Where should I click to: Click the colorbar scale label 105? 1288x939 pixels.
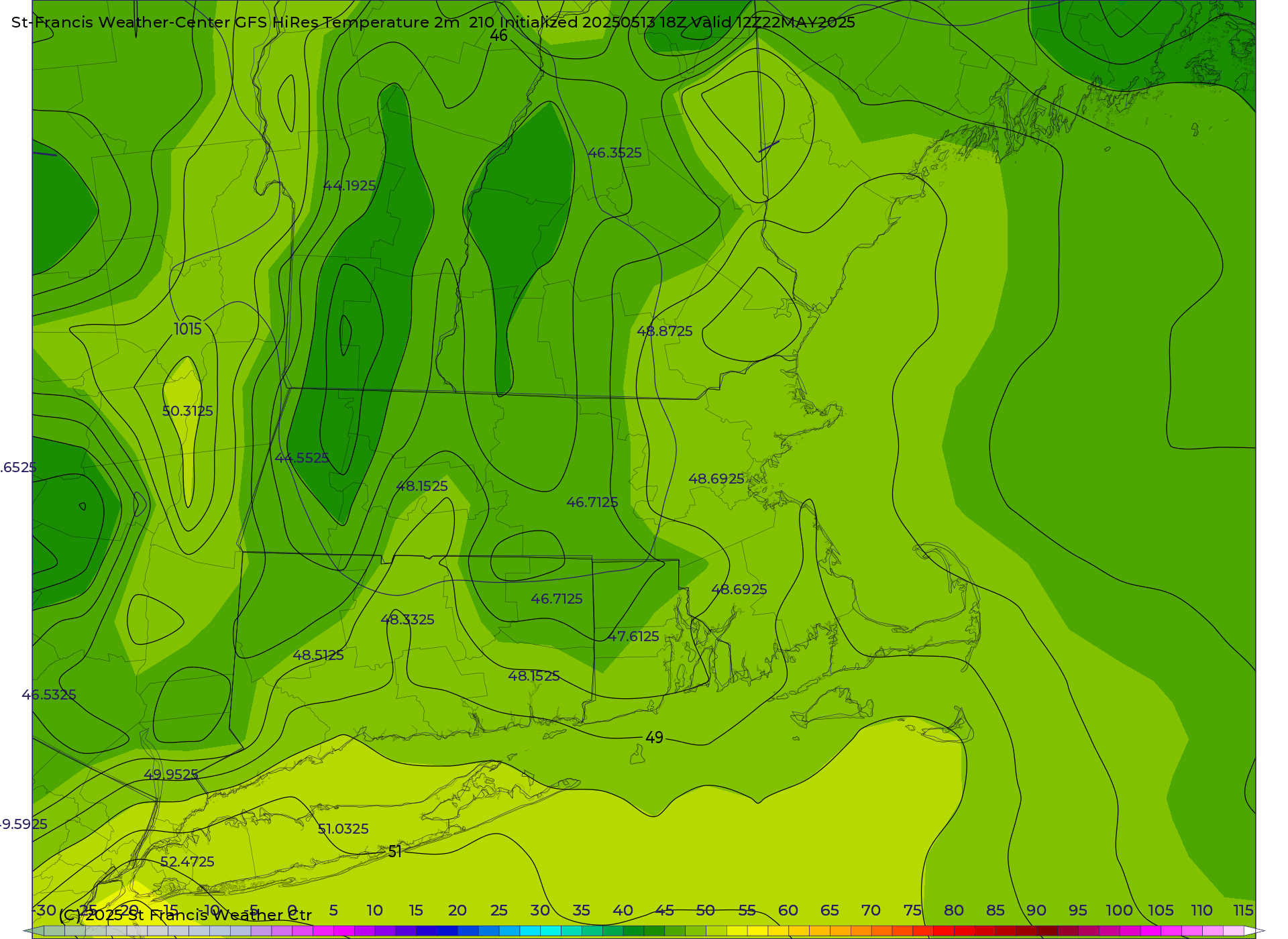click(x=1161, y=911)
